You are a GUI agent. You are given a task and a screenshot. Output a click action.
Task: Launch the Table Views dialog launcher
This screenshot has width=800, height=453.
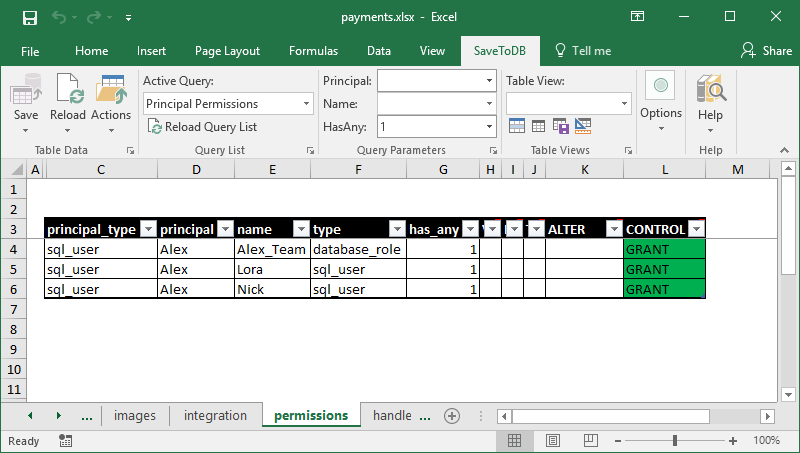[x=628, y=150]
